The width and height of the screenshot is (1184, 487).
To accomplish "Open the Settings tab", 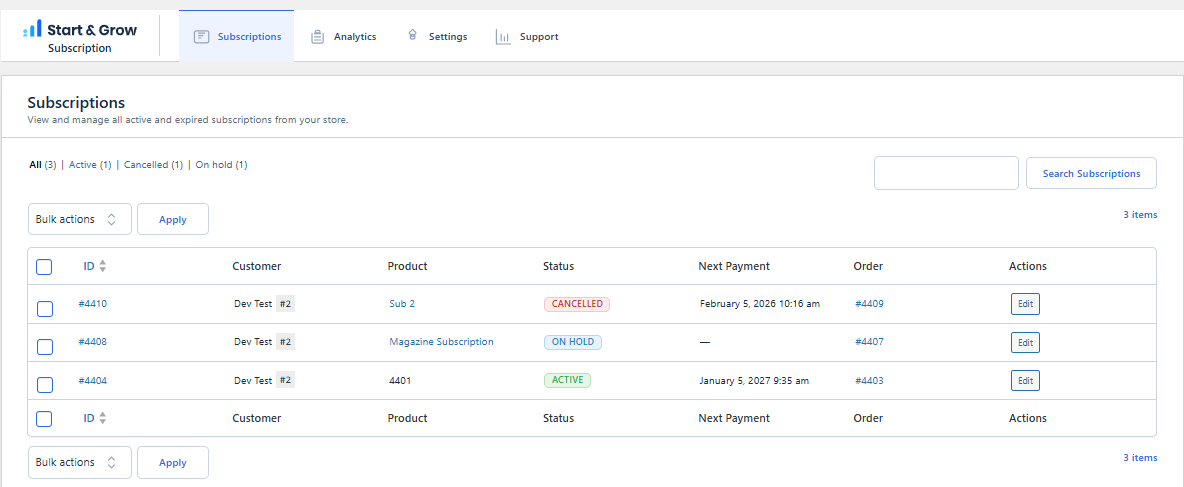I will pyautogui.click(x=437, y=36).
